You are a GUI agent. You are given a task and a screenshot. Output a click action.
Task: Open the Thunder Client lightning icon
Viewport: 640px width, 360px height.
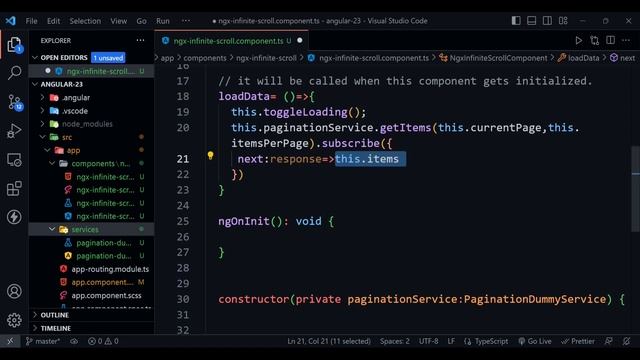(14, 217)
